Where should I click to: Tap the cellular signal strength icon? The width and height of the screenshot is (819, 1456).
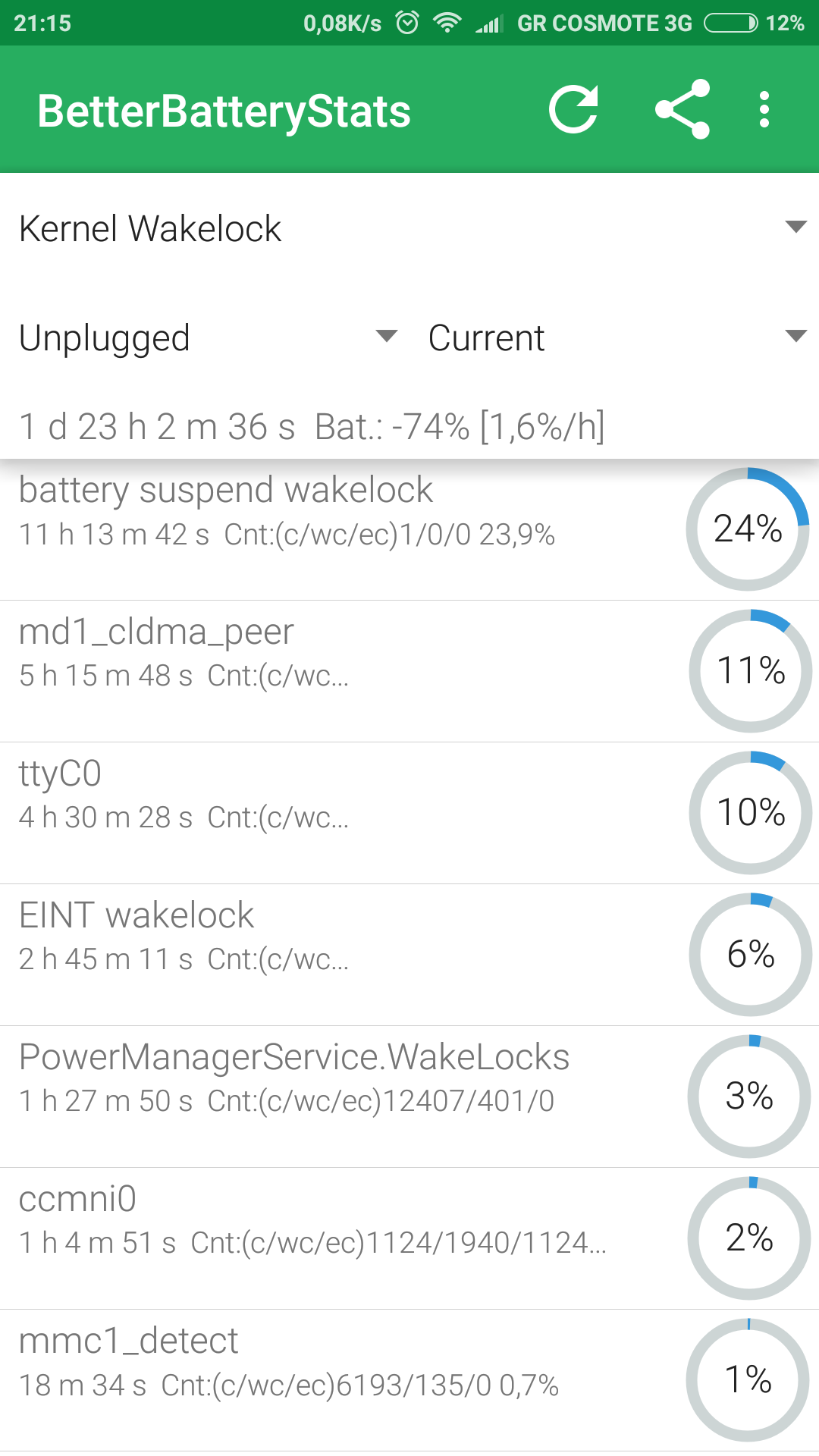pos(489,24)
